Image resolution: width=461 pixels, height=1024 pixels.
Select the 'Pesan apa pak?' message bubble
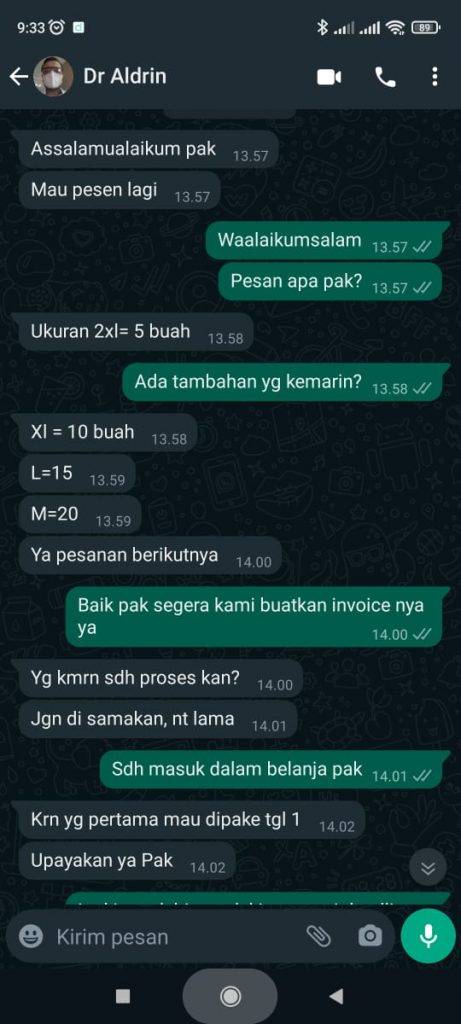point(330,281)
